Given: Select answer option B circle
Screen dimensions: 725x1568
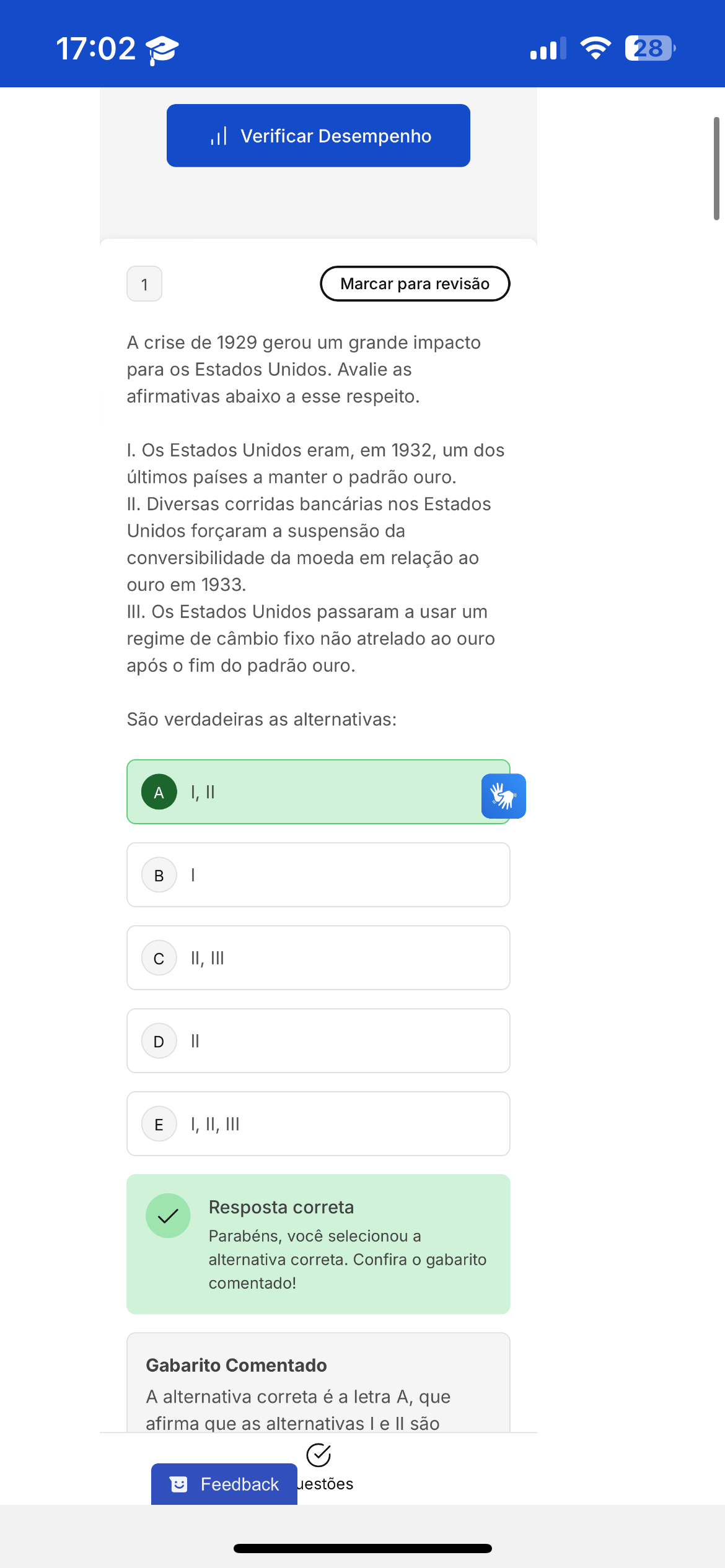Looking at the screenshot, I should coord(159,875).
